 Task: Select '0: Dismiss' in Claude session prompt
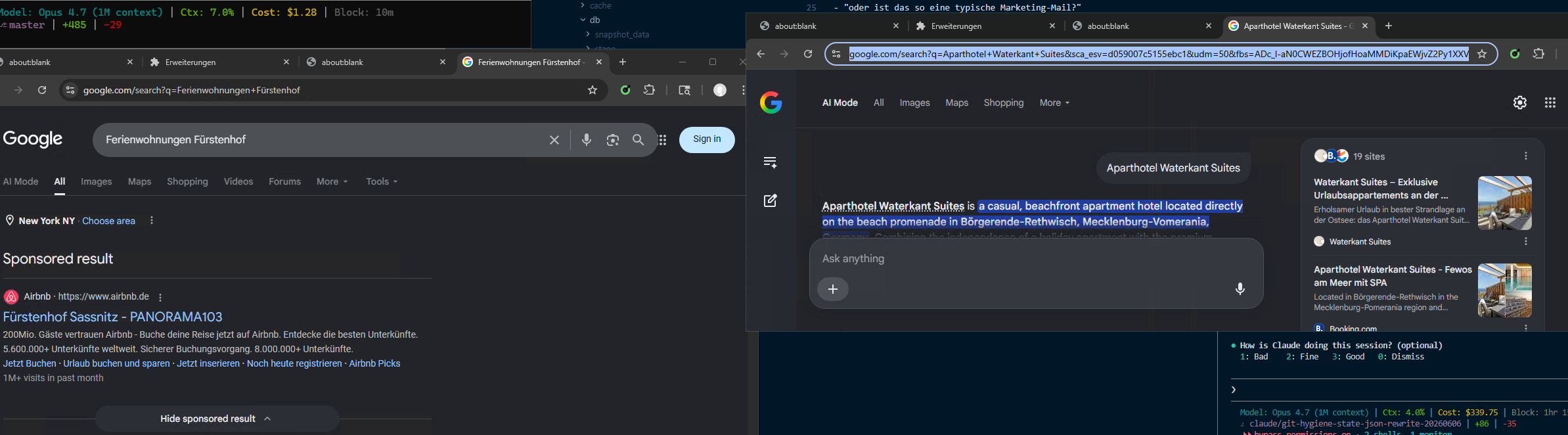point(1401,357)
